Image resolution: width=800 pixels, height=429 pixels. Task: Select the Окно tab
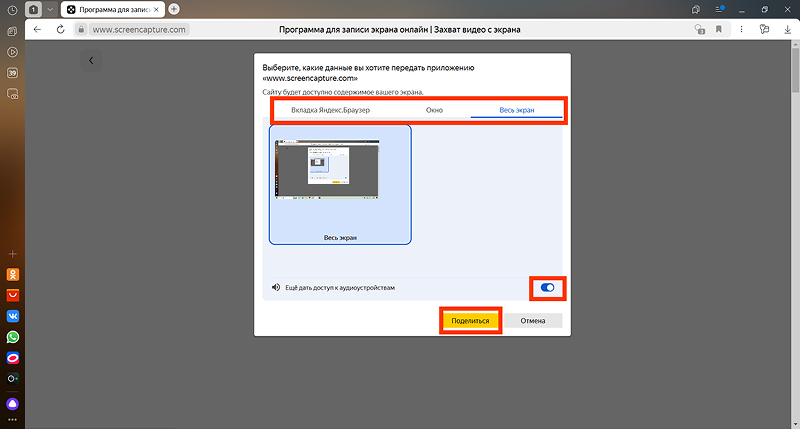click(434, 110)
